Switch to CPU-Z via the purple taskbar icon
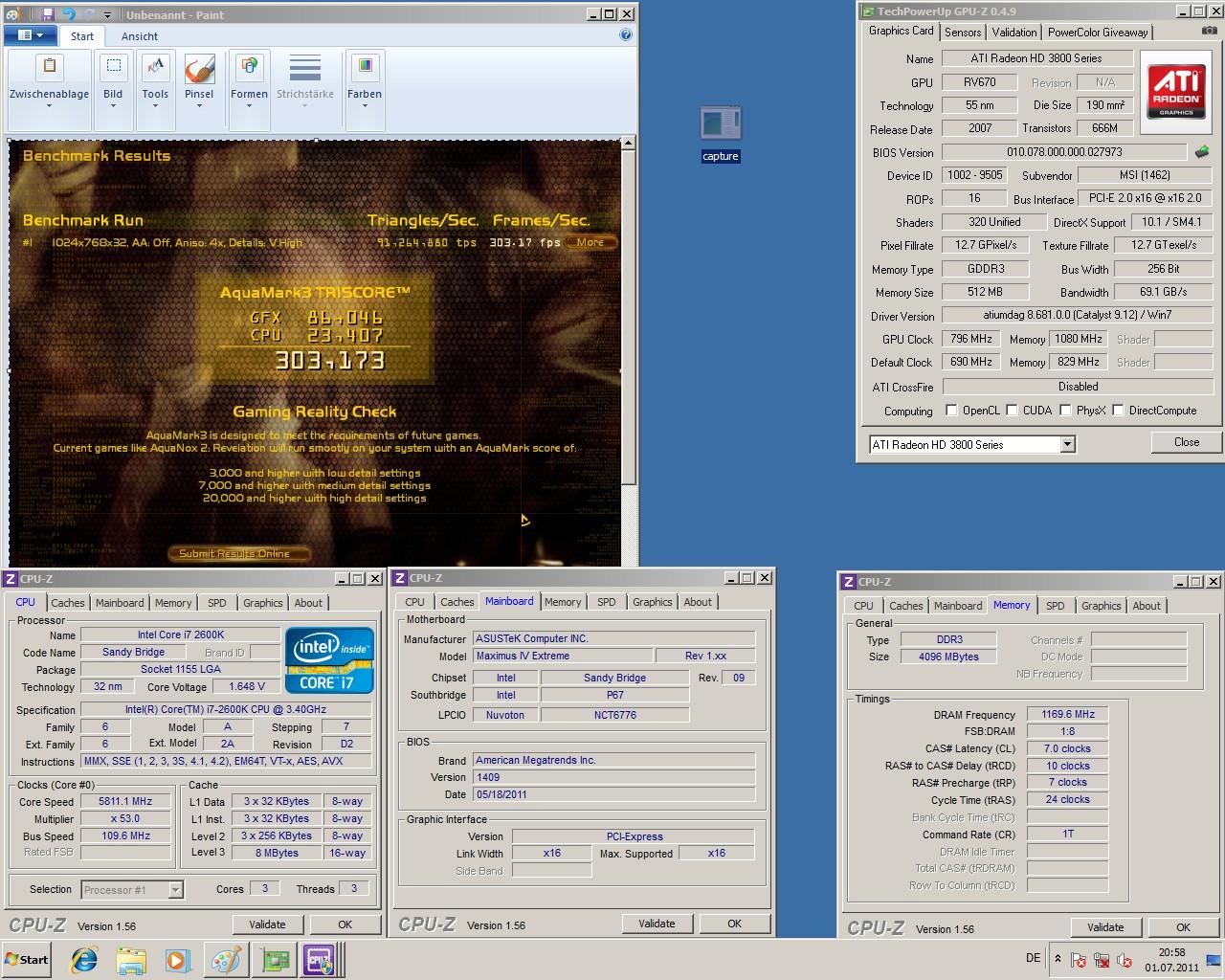This screenshot has width=1225, height=980. 319,960
